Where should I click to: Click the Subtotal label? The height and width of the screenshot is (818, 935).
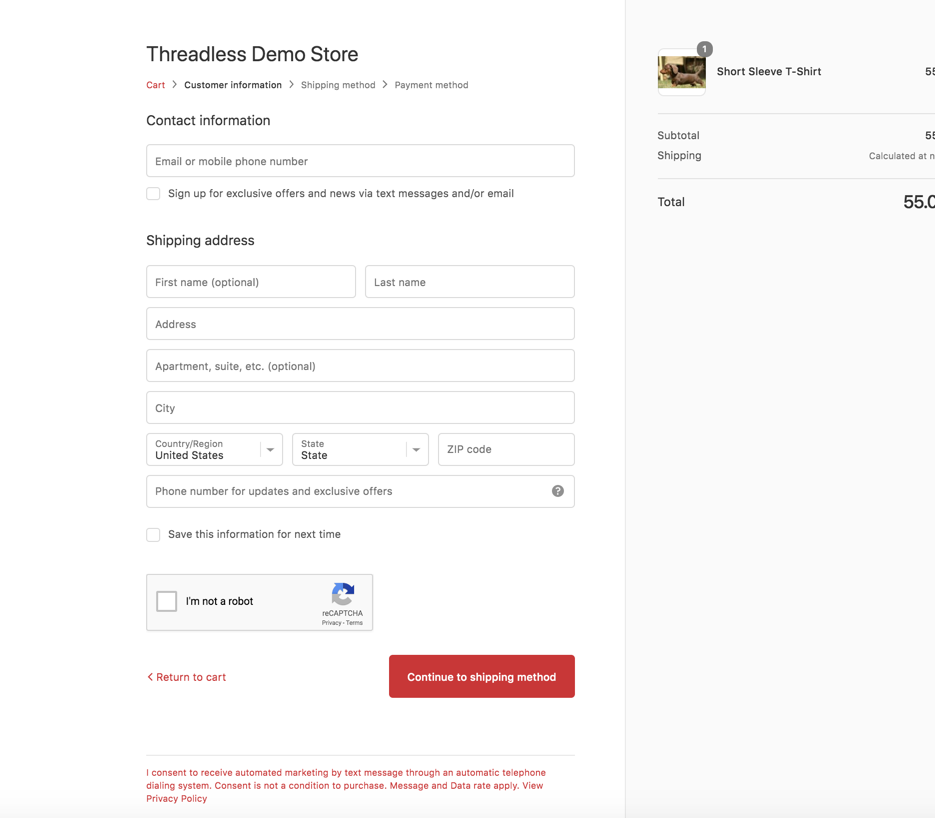(679, 135)
